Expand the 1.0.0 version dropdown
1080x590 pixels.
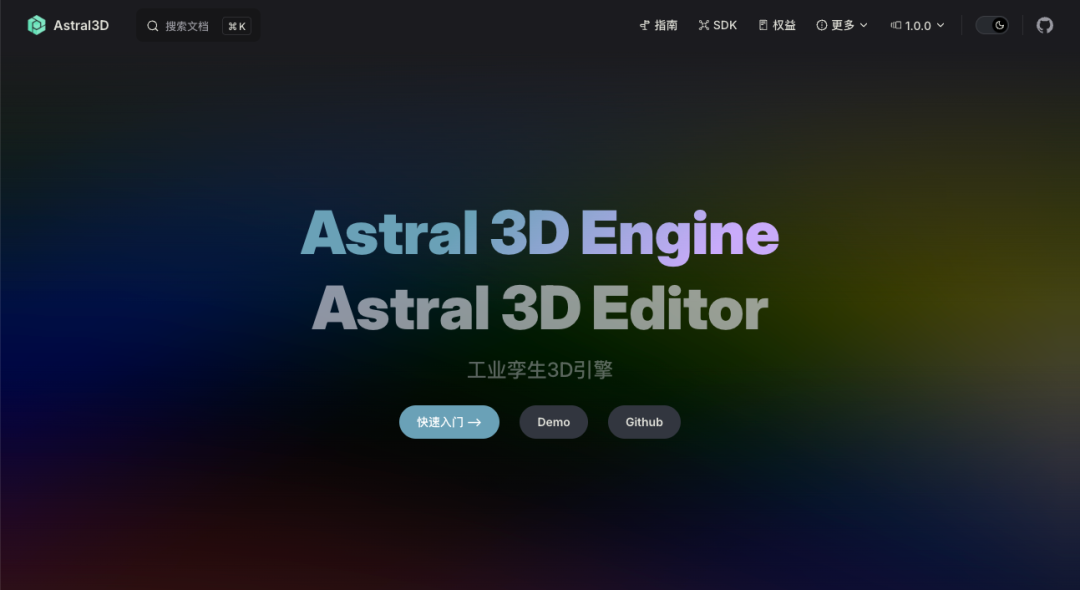tap(915, 24)
